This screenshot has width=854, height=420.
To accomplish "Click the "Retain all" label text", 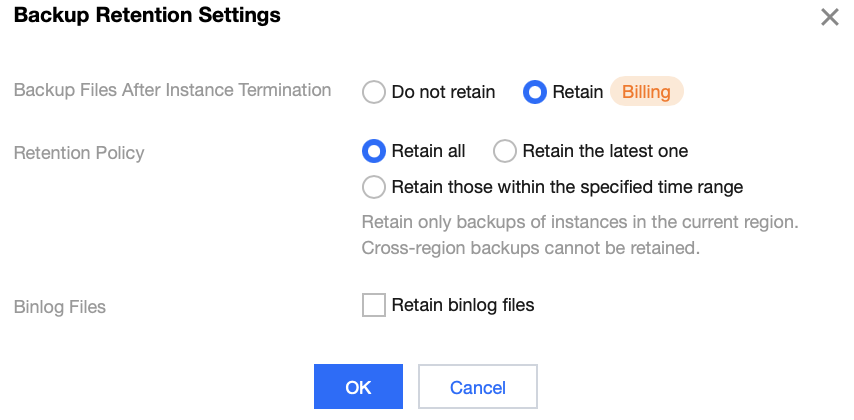I will point(428,151).
